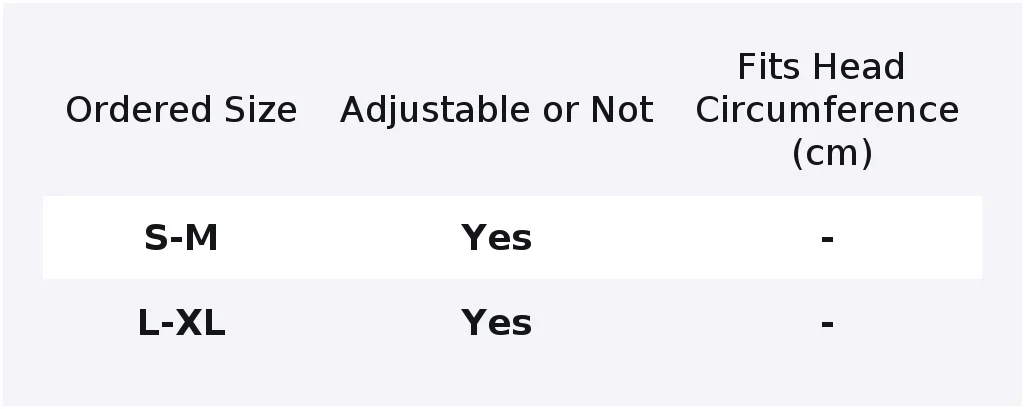Click the Fits Head text line
Screen dimensions: 1025x409
821,67
